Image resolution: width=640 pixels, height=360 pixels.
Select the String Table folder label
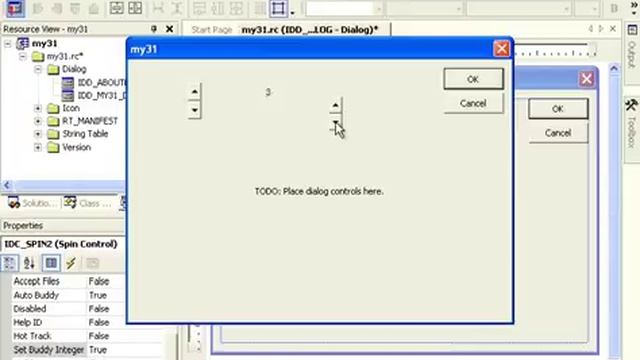tap(85, 134)
